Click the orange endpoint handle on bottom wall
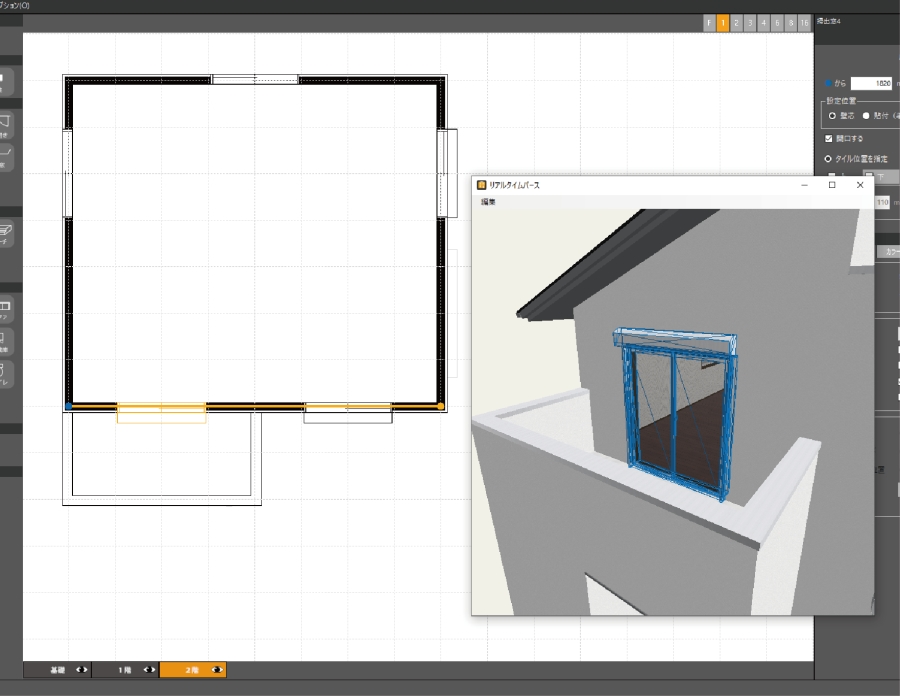The width and height of the screenshot is (900, 696). [441, 406]
